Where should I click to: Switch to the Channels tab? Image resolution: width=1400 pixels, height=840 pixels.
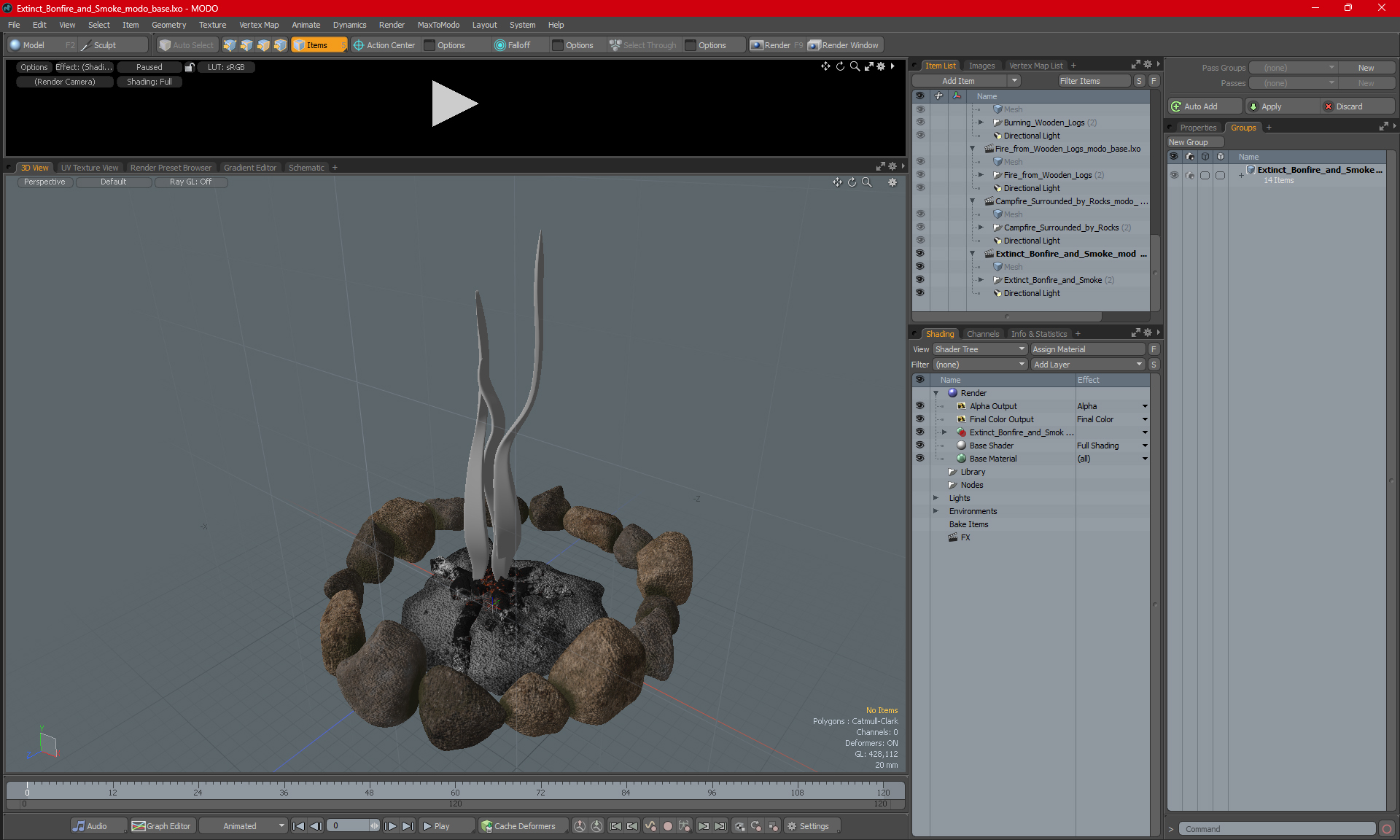[983, 334]
